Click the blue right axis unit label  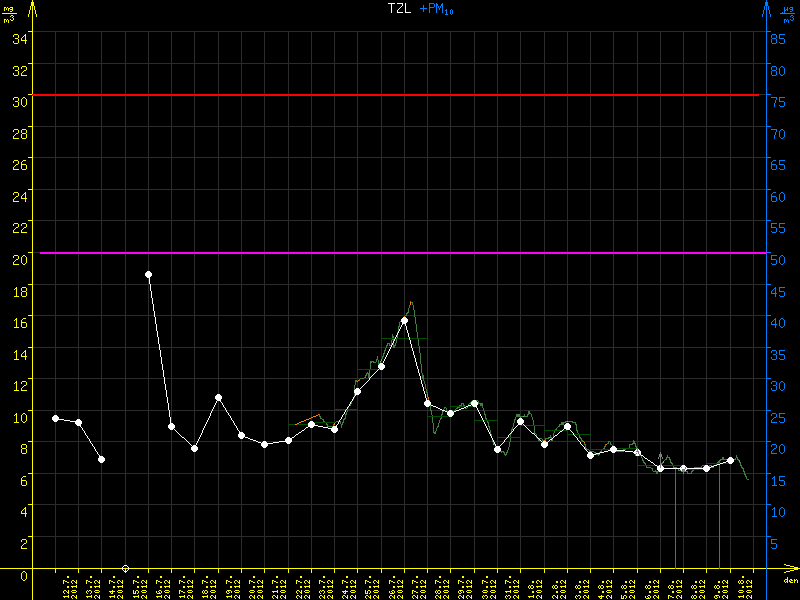point(789,14)
